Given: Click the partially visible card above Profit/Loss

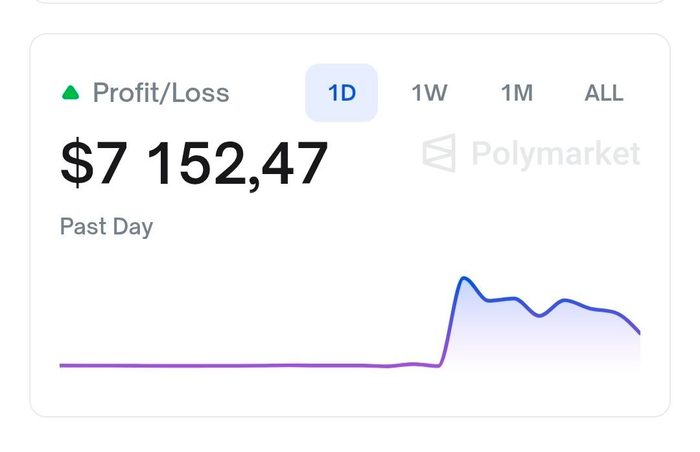Looking at the screenshot, I should click(x=350, y=2).
